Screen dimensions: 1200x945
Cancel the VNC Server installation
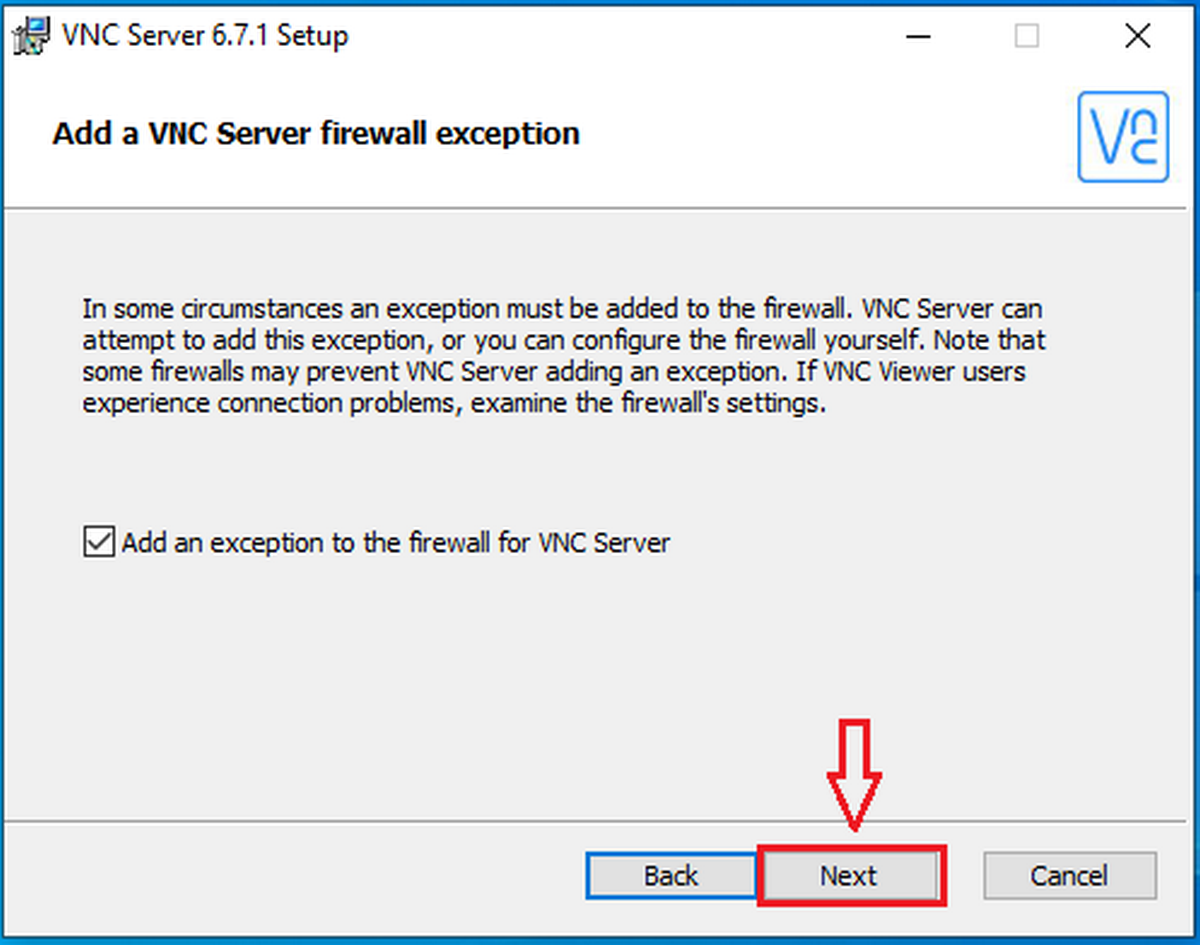coord(1068,875)
